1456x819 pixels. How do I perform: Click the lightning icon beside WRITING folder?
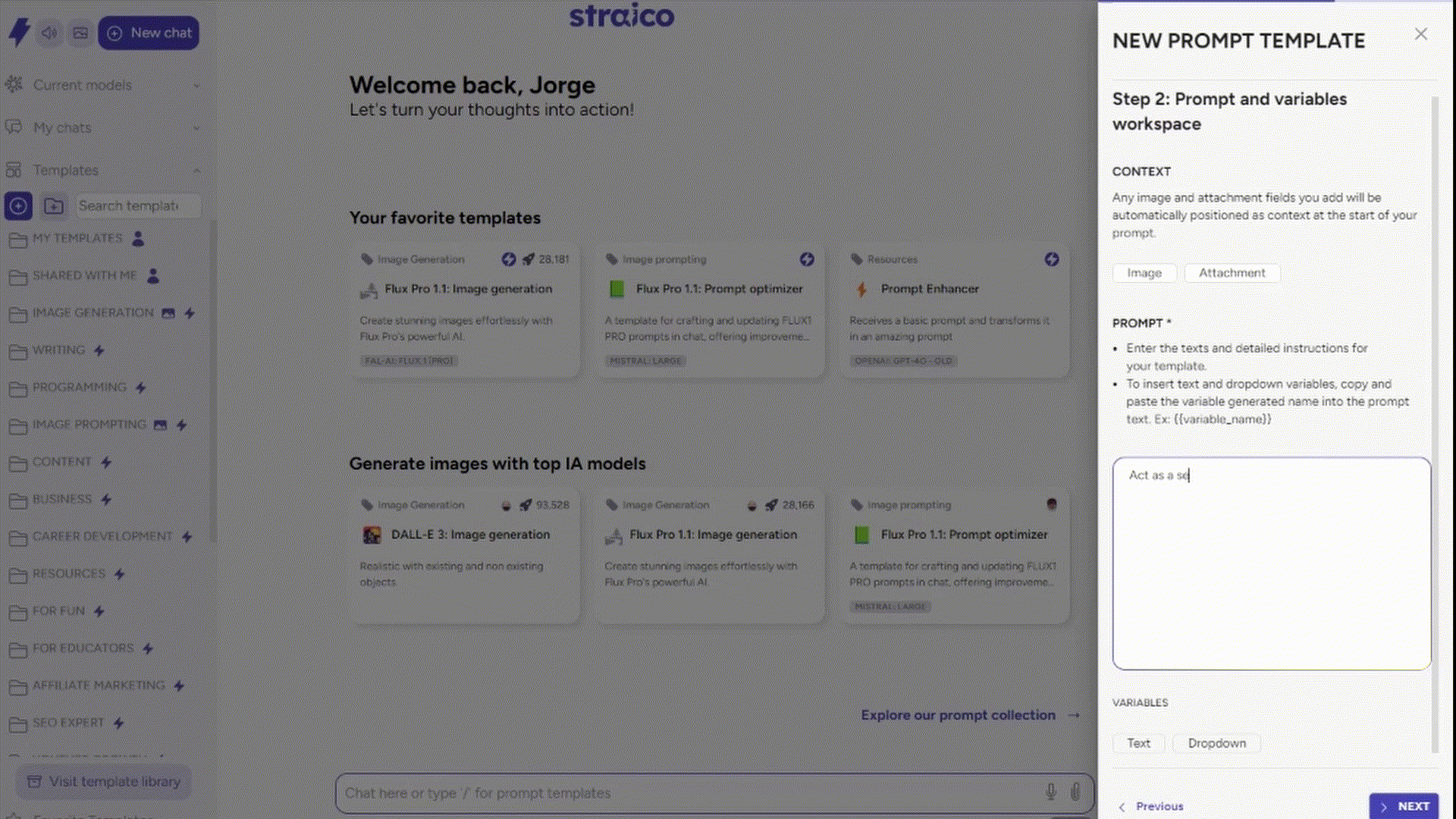point(99,350)
